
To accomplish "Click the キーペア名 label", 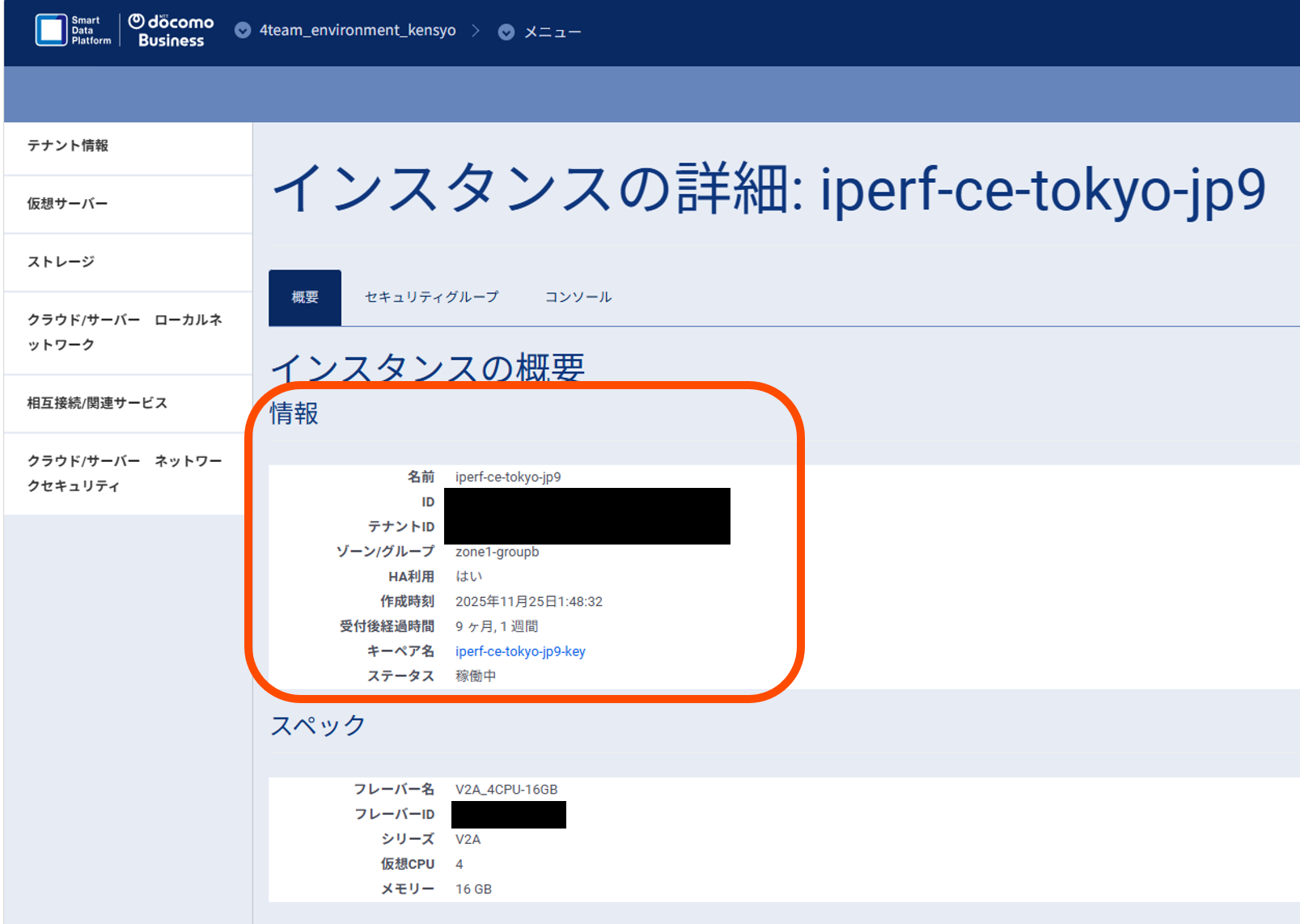I will point(400,651).
